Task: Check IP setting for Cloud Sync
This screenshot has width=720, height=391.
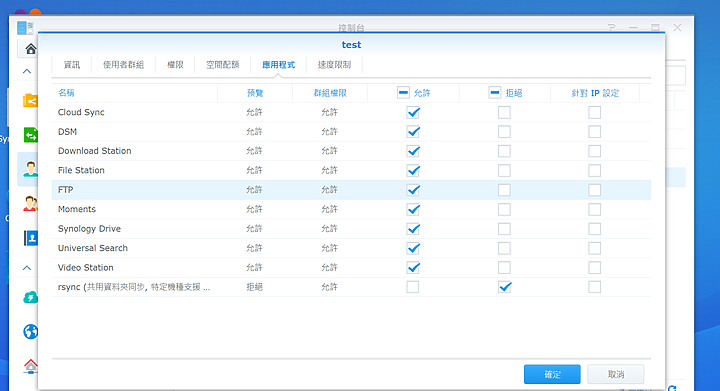Action: point(595,112)
